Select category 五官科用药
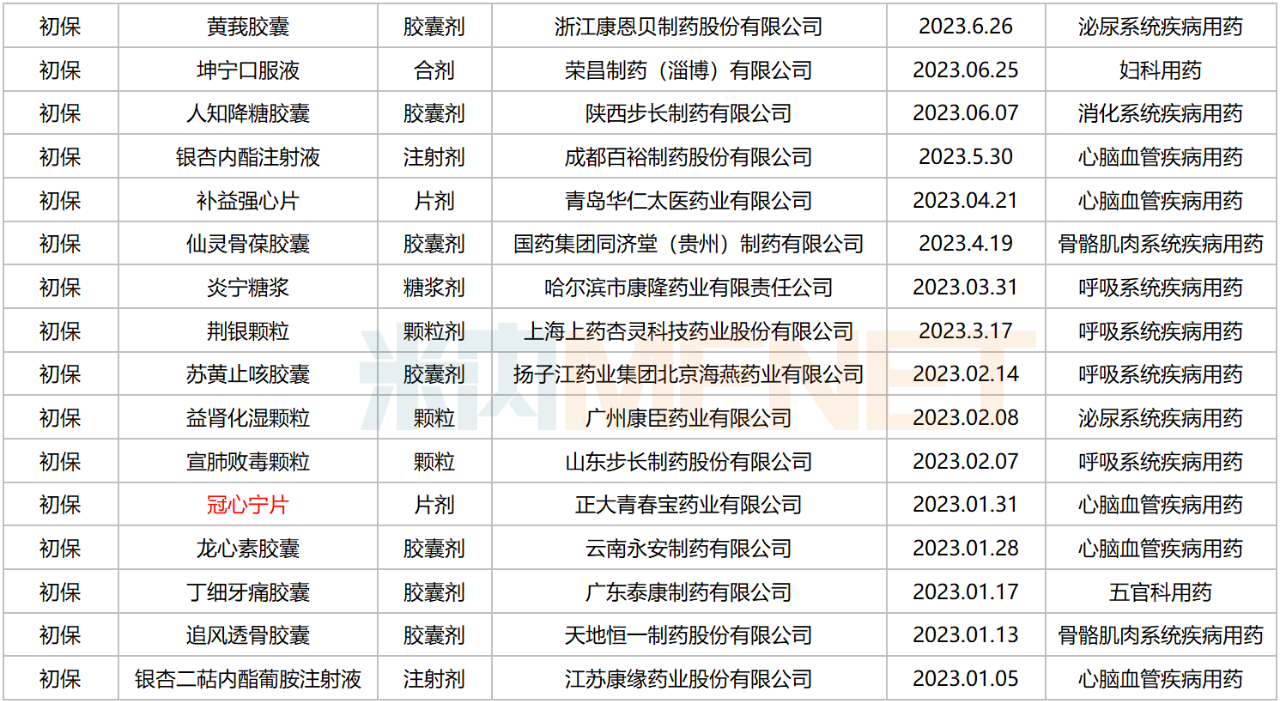1280x701 pixels. click(1161, 592)
